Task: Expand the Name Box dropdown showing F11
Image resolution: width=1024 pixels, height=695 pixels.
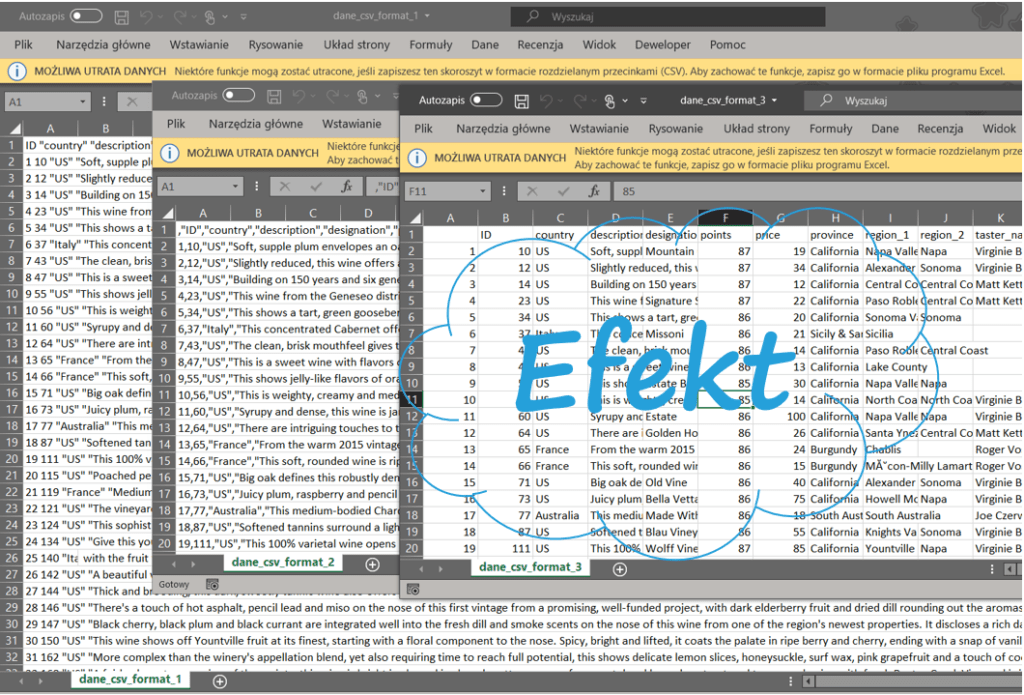Action: click(483, 191)
